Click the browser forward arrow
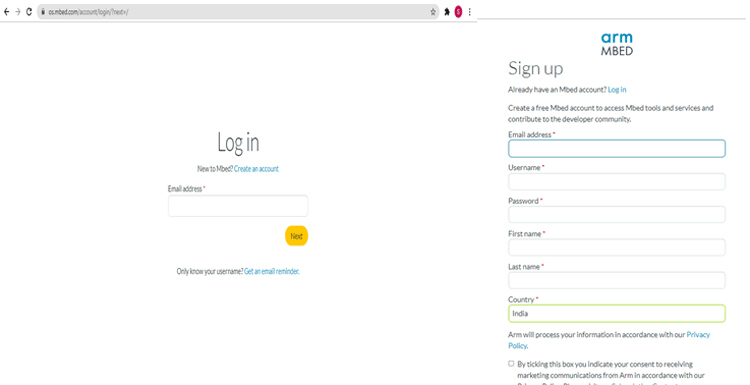This screenshot has height=385, width=750. point(18,12)
